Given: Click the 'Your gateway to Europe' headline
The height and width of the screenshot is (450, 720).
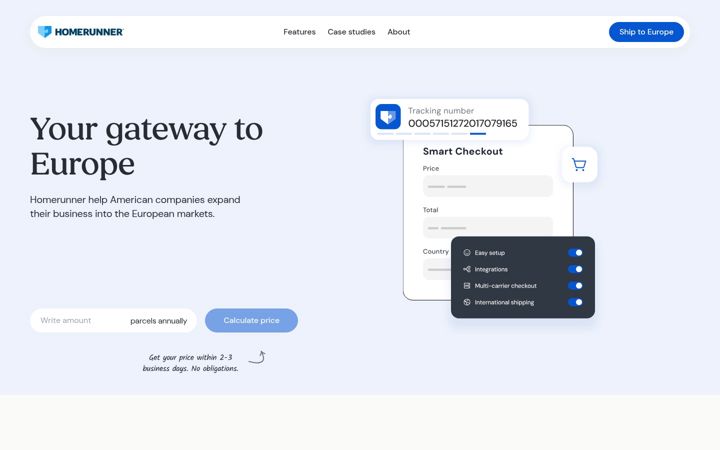Looking at the screenshot, I should (146, 146).
